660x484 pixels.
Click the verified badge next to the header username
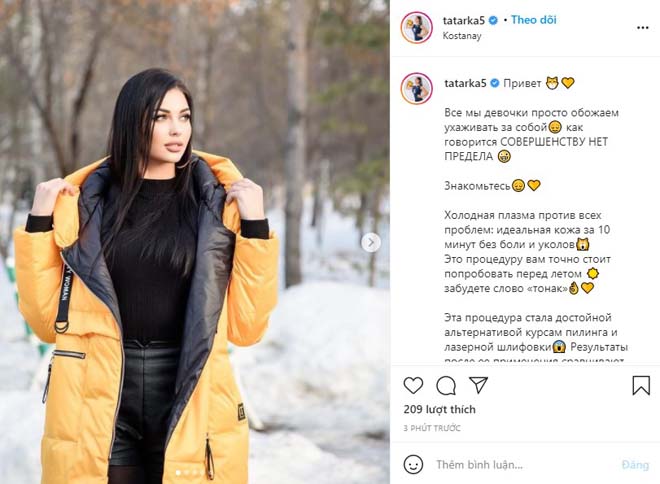(x=494, y=20)
